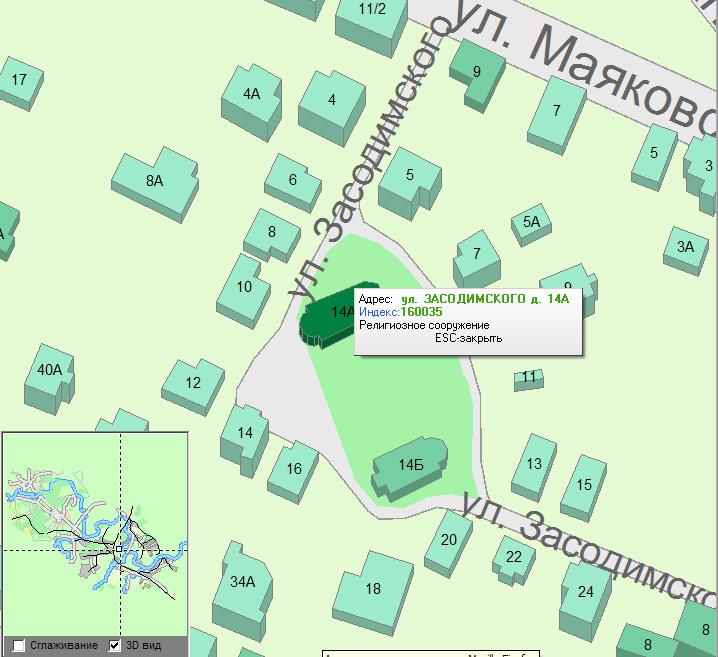The width and height of the screenshot is (718, 657).
Task: Click the address ЗАСОДИМСКОГО д. 14А text
Action: (484, 299)
